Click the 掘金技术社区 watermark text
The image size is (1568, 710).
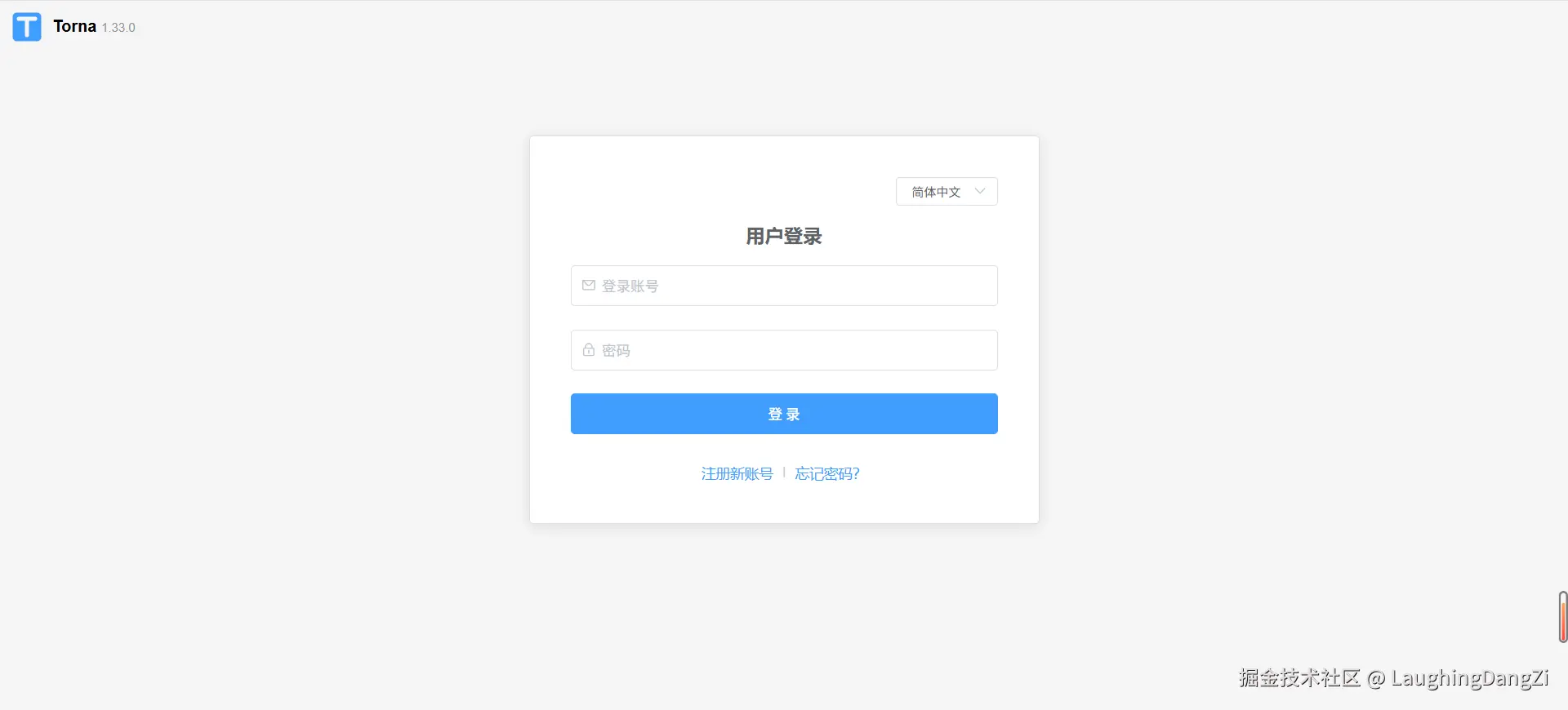pos(1299,678)
